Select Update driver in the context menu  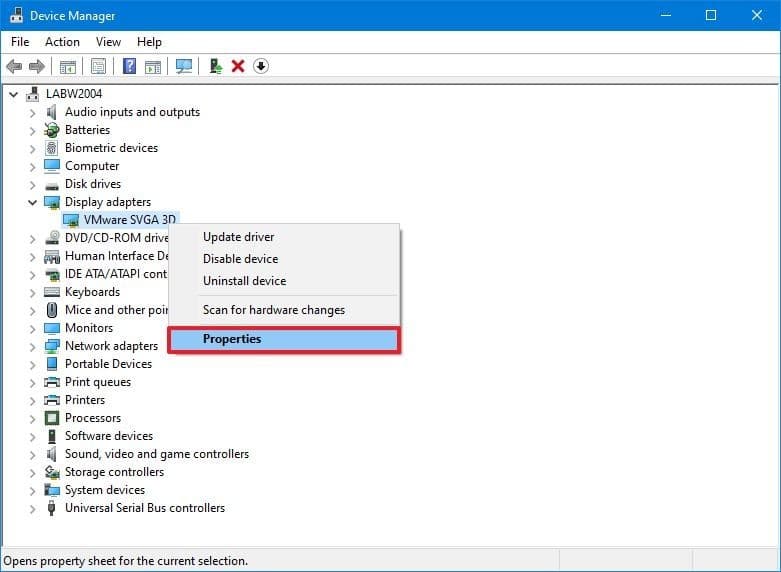tap(238, 237)
